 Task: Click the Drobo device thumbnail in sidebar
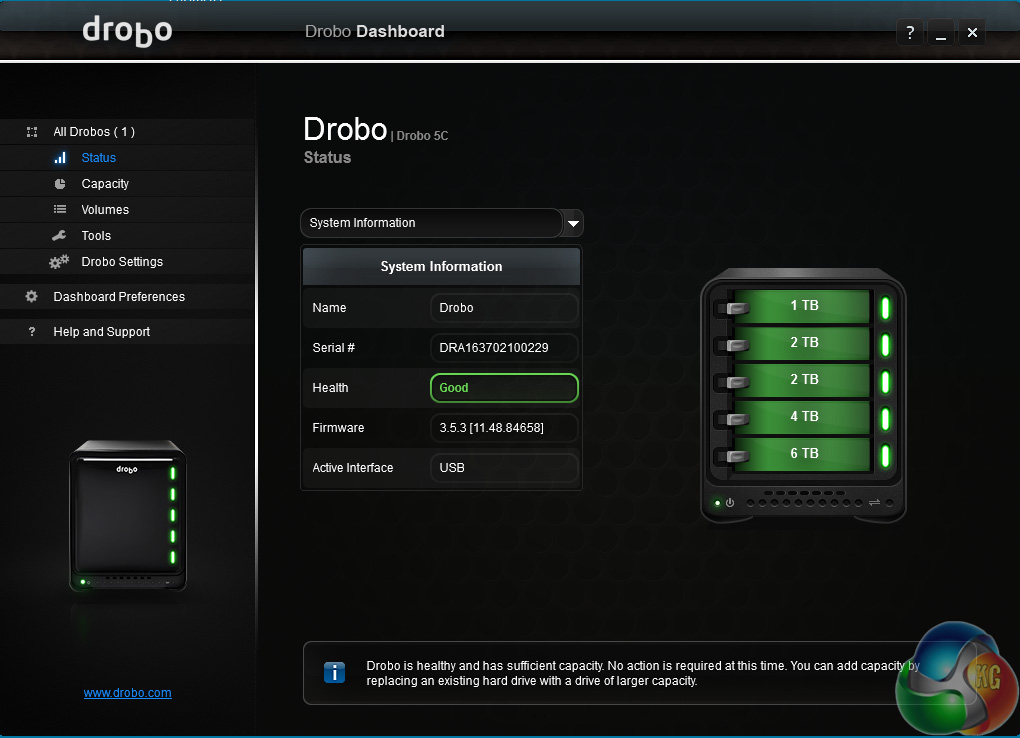click(128, 515)
